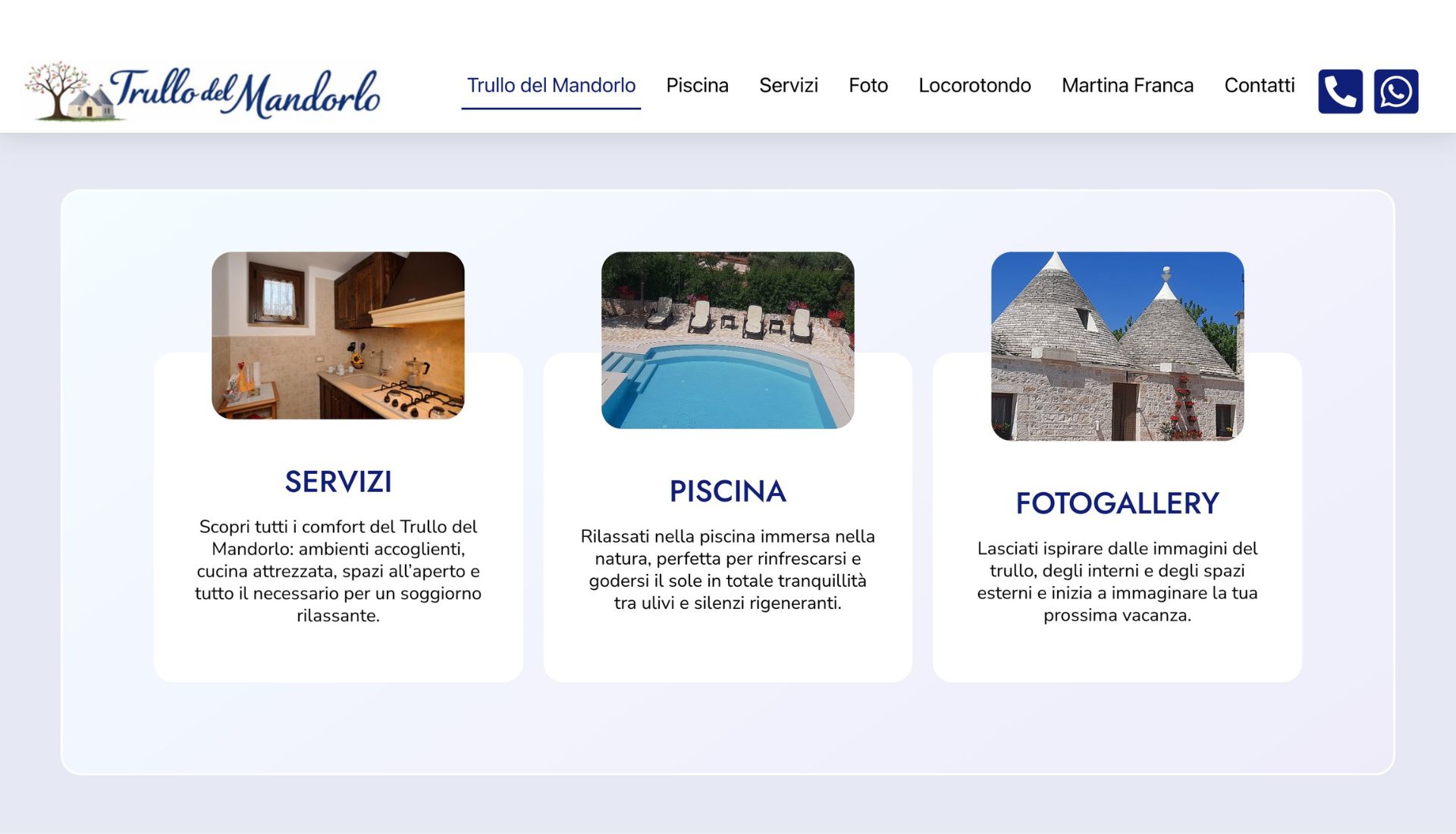Open the WhatsApp chat icon
Image resolution: width=1456 pixels, height=834 pixels.
coord(1395,92)
